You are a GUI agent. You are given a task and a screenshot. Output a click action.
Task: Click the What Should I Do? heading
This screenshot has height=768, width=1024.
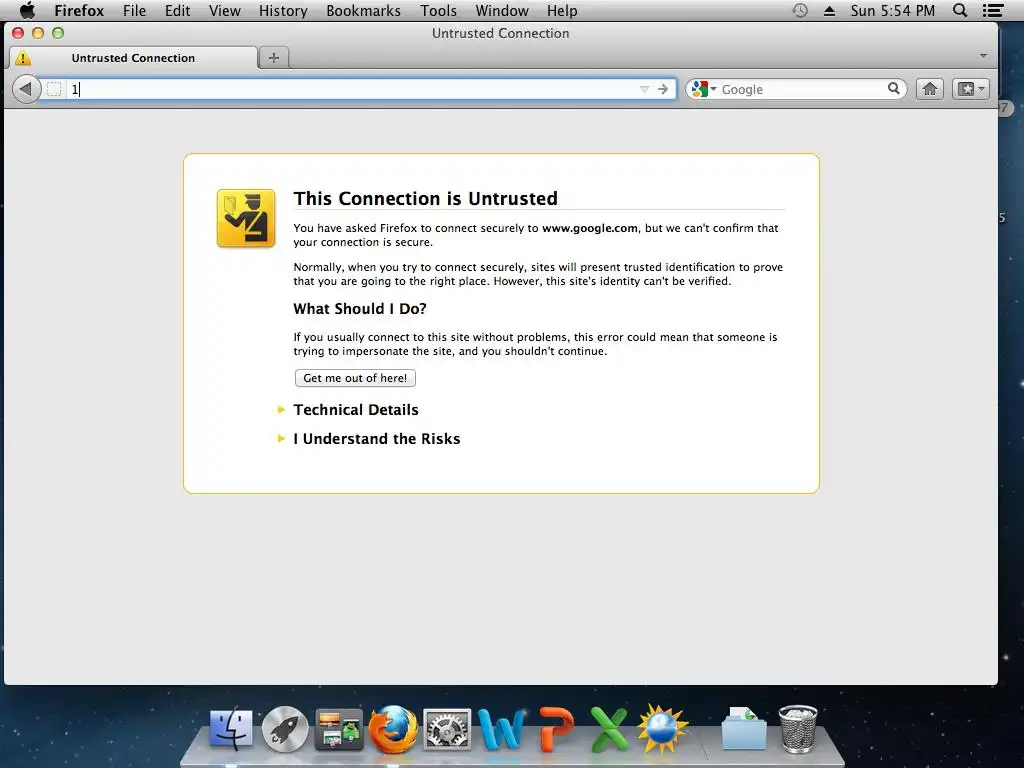click(x=360, y=309)
